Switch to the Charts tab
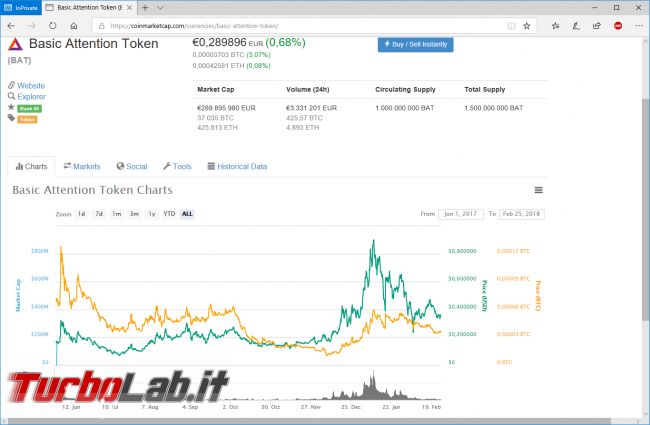The width and height of the screenshot is (650, 425). tap(31, 166)
